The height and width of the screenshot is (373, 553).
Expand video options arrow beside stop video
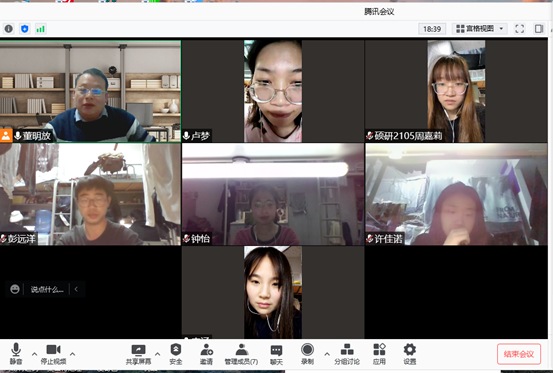(72, 354)
